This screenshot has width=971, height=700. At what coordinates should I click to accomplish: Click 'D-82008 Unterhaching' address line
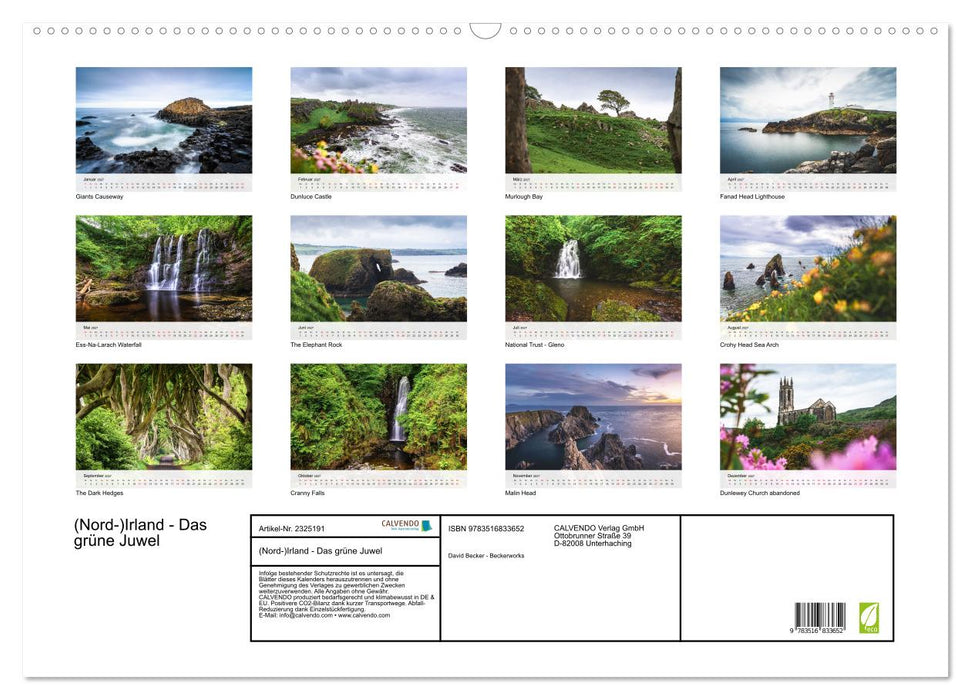(592, 543)
